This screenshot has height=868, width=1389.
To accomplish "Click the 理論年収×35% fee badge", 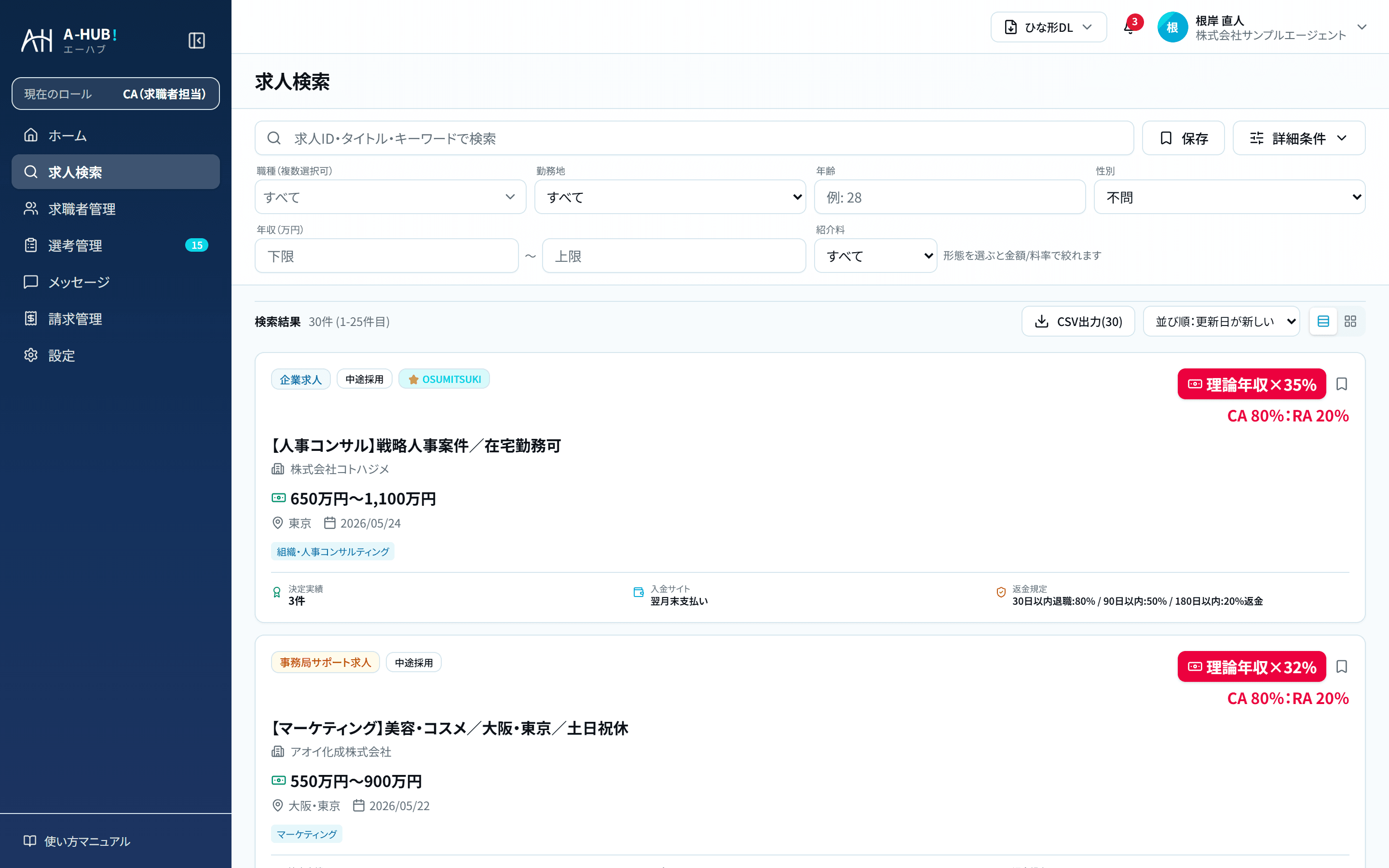I will (1251, 384).
